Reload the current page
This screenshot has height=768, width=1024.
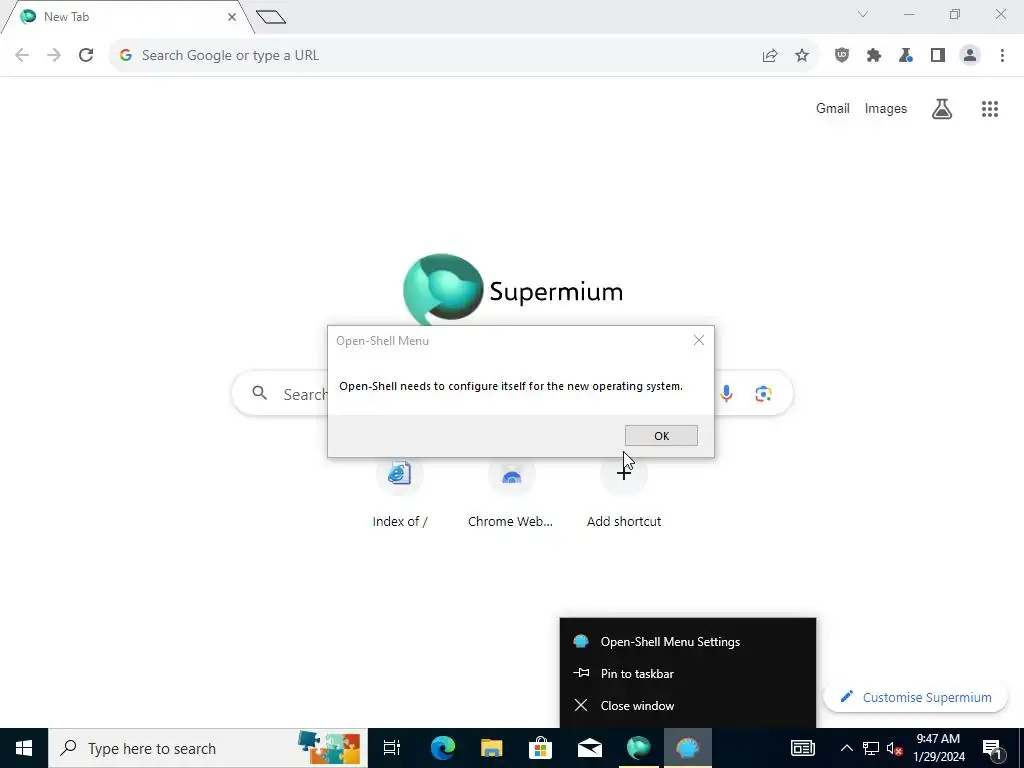(86, 56)
